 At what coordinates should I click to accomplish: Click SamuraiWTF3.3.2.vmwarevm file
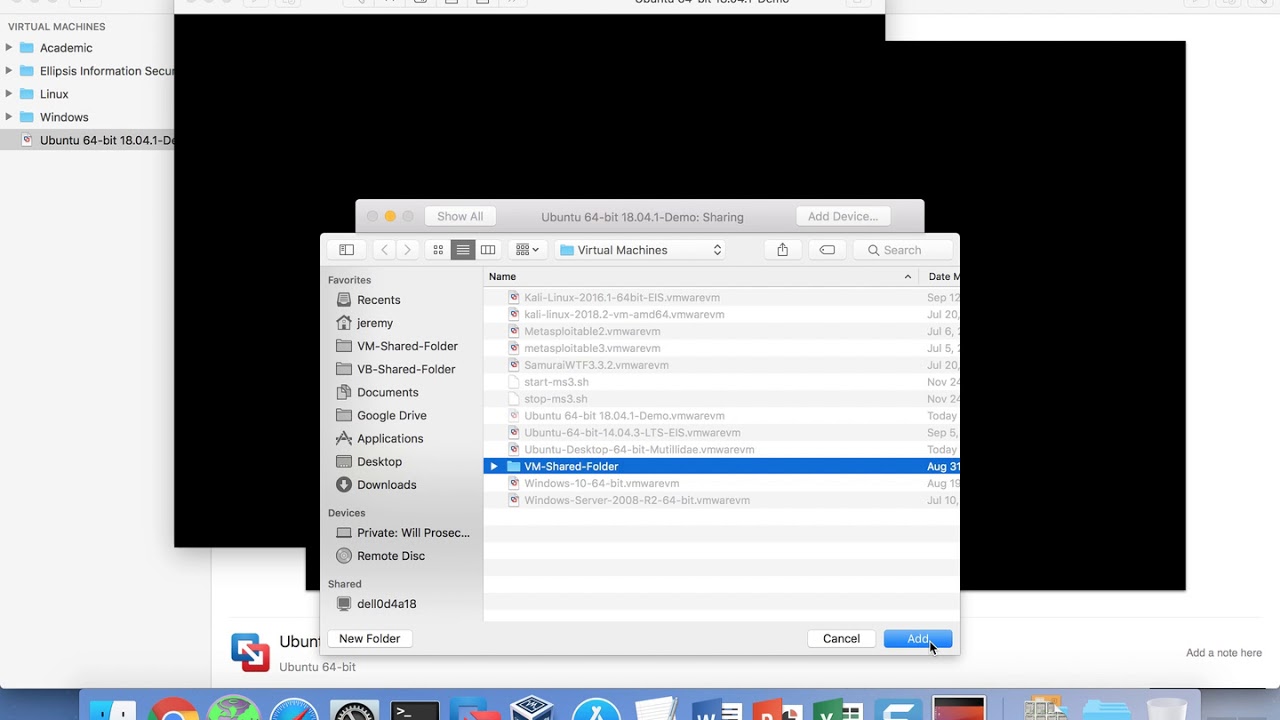point(596,366)
